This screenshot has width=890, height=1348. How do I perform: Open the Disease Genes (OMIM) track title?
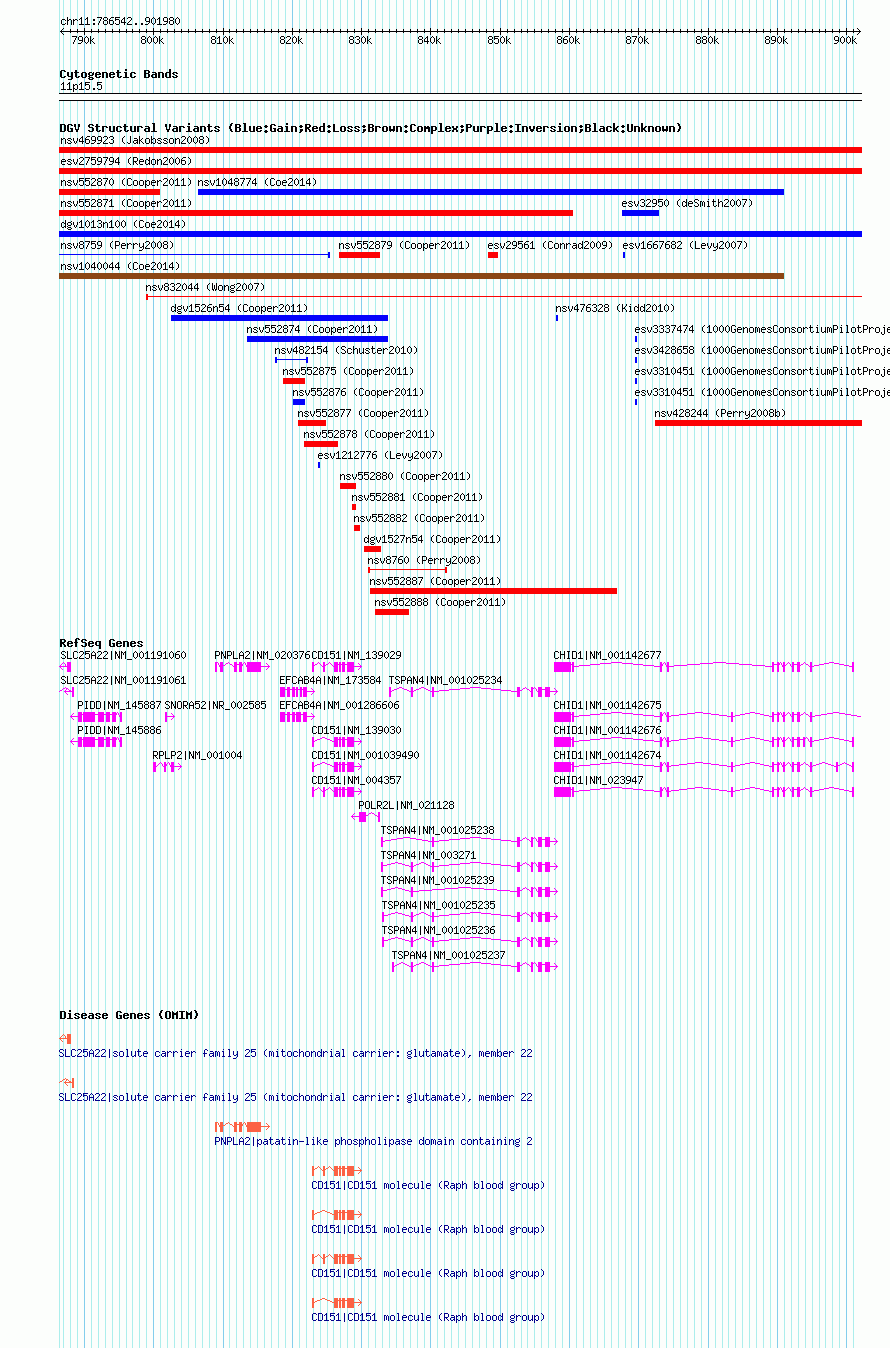point(129,1015)
